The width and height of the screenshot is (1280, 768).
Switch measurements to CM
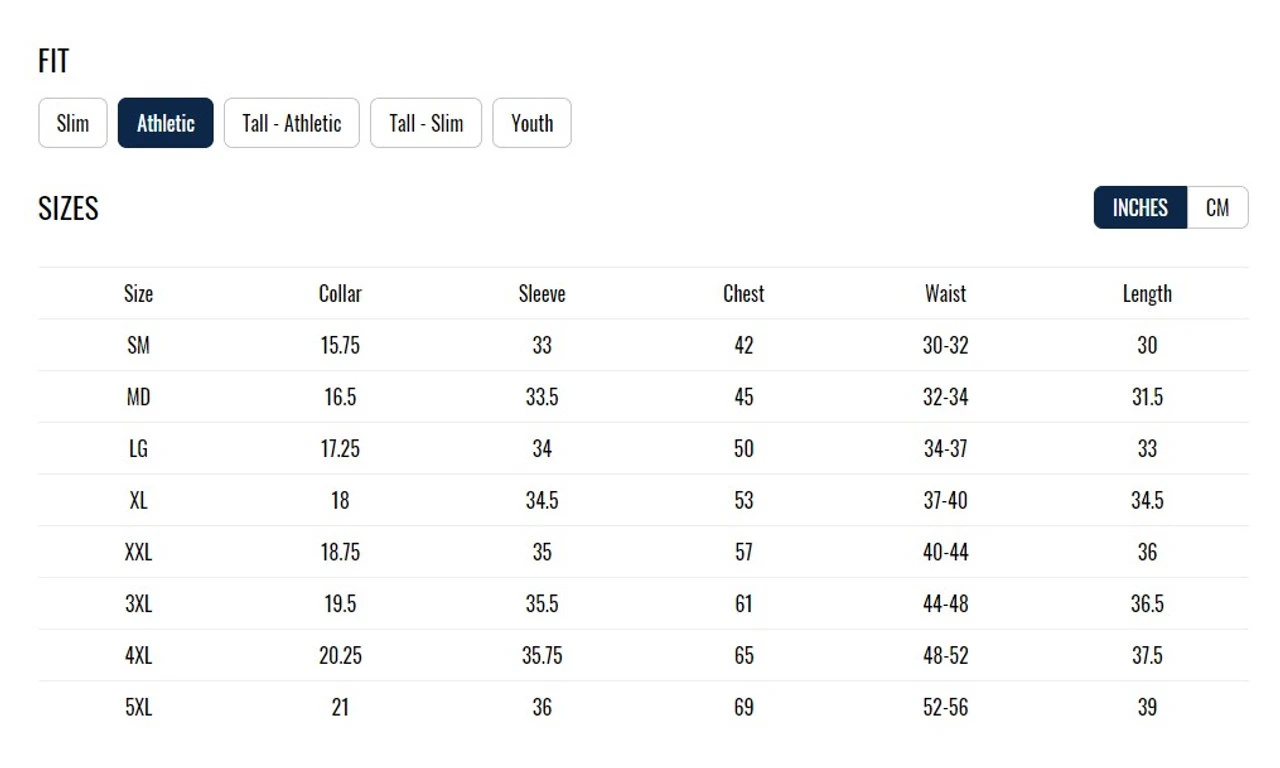pyautogui.click(x=1217, y=207)
